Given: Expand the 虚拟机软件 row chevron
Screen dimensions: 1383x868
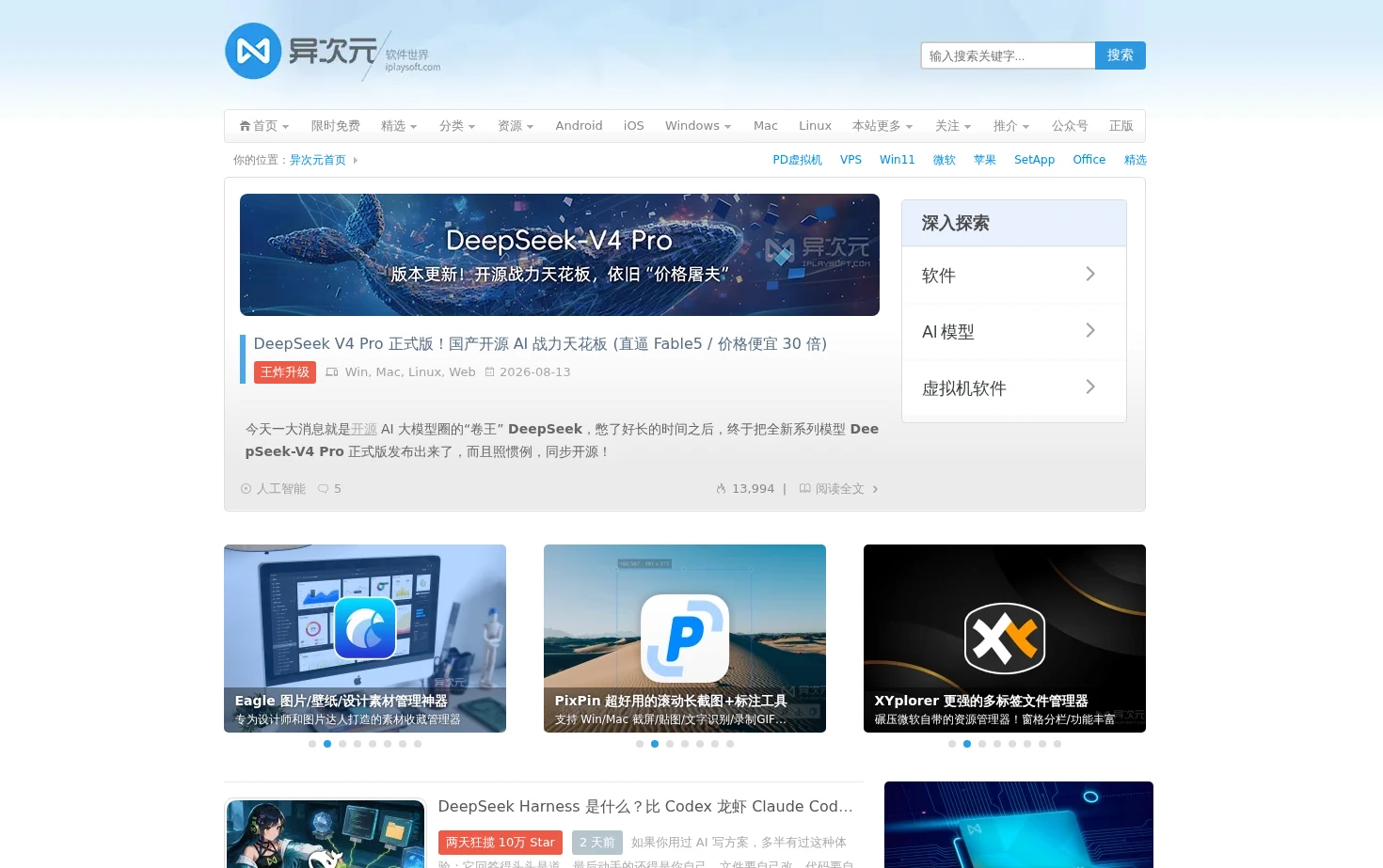Looking at the screenshot, I should 1090,387.
